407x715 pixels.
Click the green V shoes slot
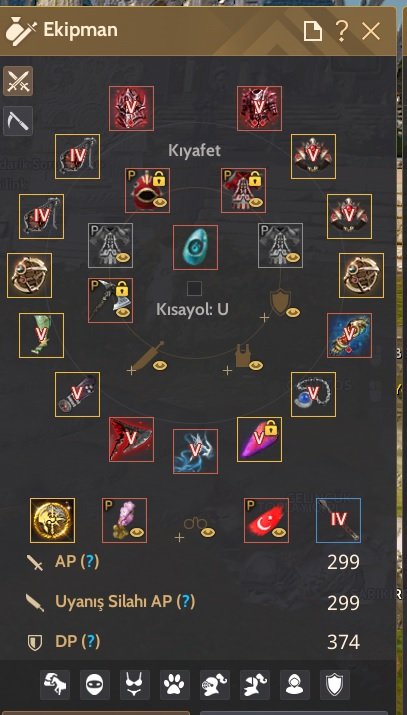point(41,335)
